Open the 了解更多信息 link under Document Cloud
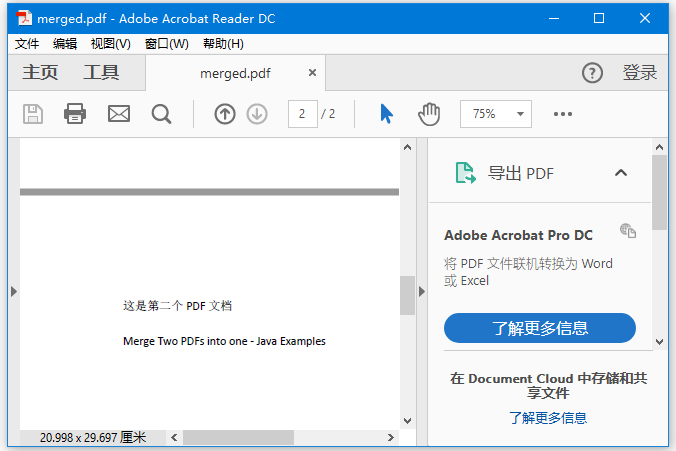Image resolution: width=676 pixels, height=451 pixels. [x=548, y=418]
